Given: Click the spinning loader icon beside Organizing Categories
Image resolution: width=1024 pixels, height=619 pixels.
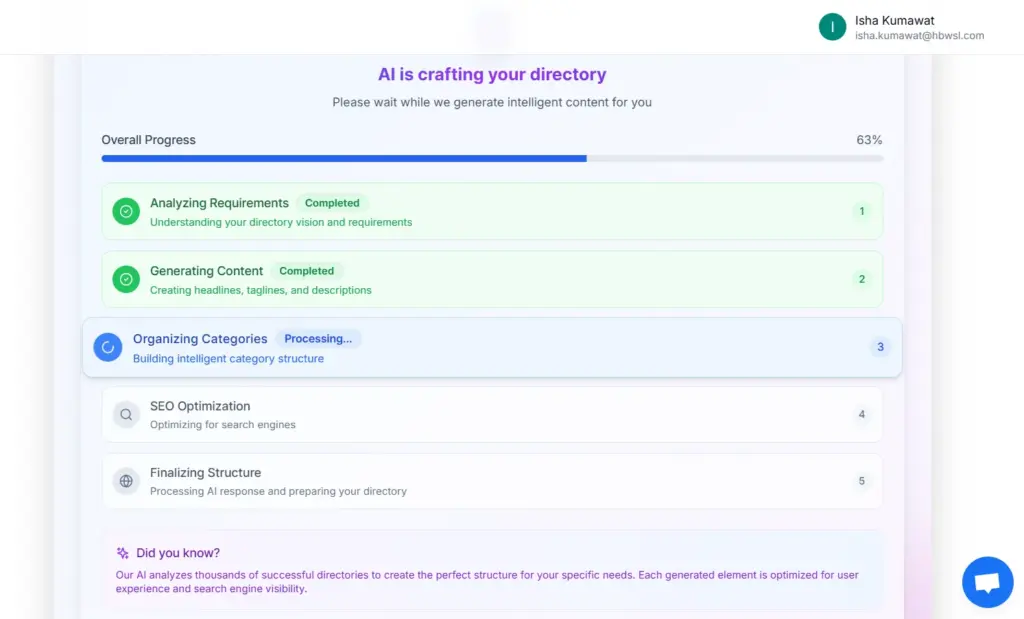Looking at the screenshot, I should 108,347.
